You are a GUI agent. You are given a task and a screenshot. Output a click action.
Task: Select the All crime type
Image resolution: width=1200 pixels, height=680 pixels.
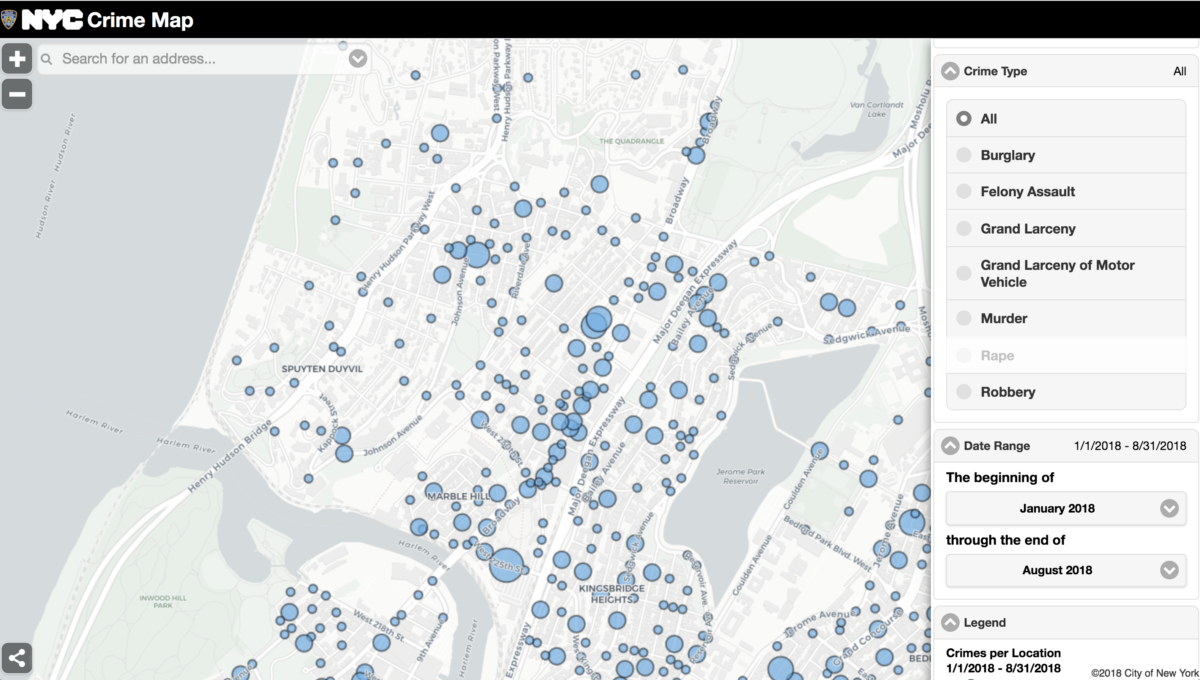click(1066, 118)
